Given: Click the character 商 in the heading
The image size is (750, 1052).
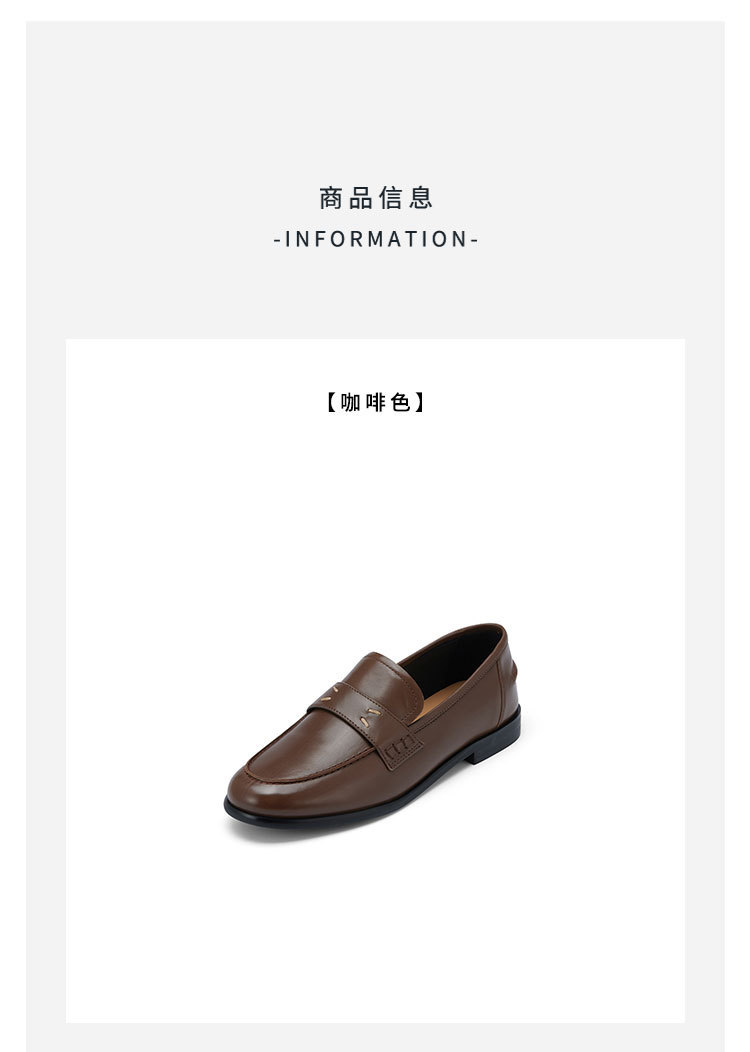Looking at the screenshot, I should click(331, 198).
